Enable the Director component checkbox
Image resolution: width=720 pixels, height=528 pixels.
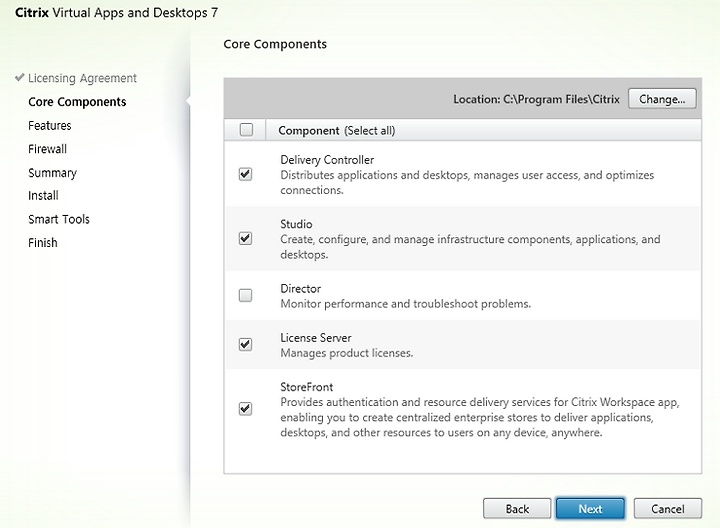pyautogui.click(x=246, y=295)
